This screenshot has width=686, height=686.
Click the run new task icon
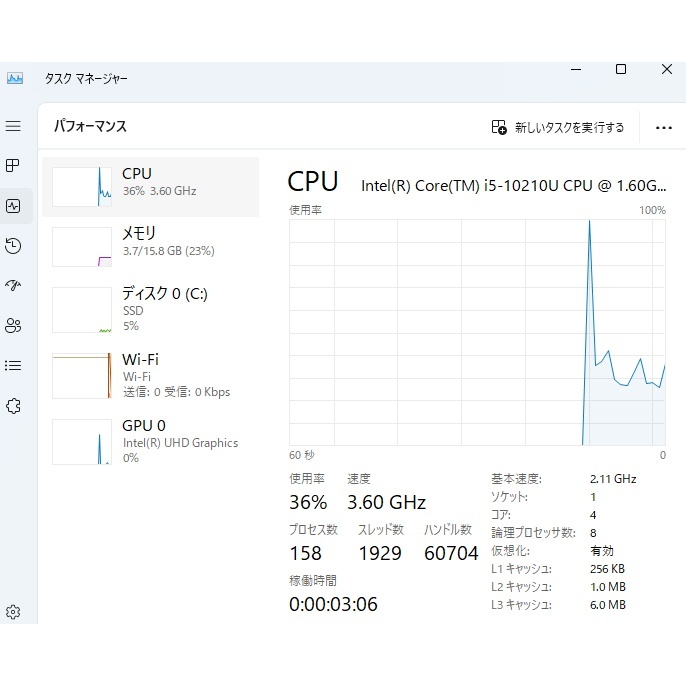499,127
